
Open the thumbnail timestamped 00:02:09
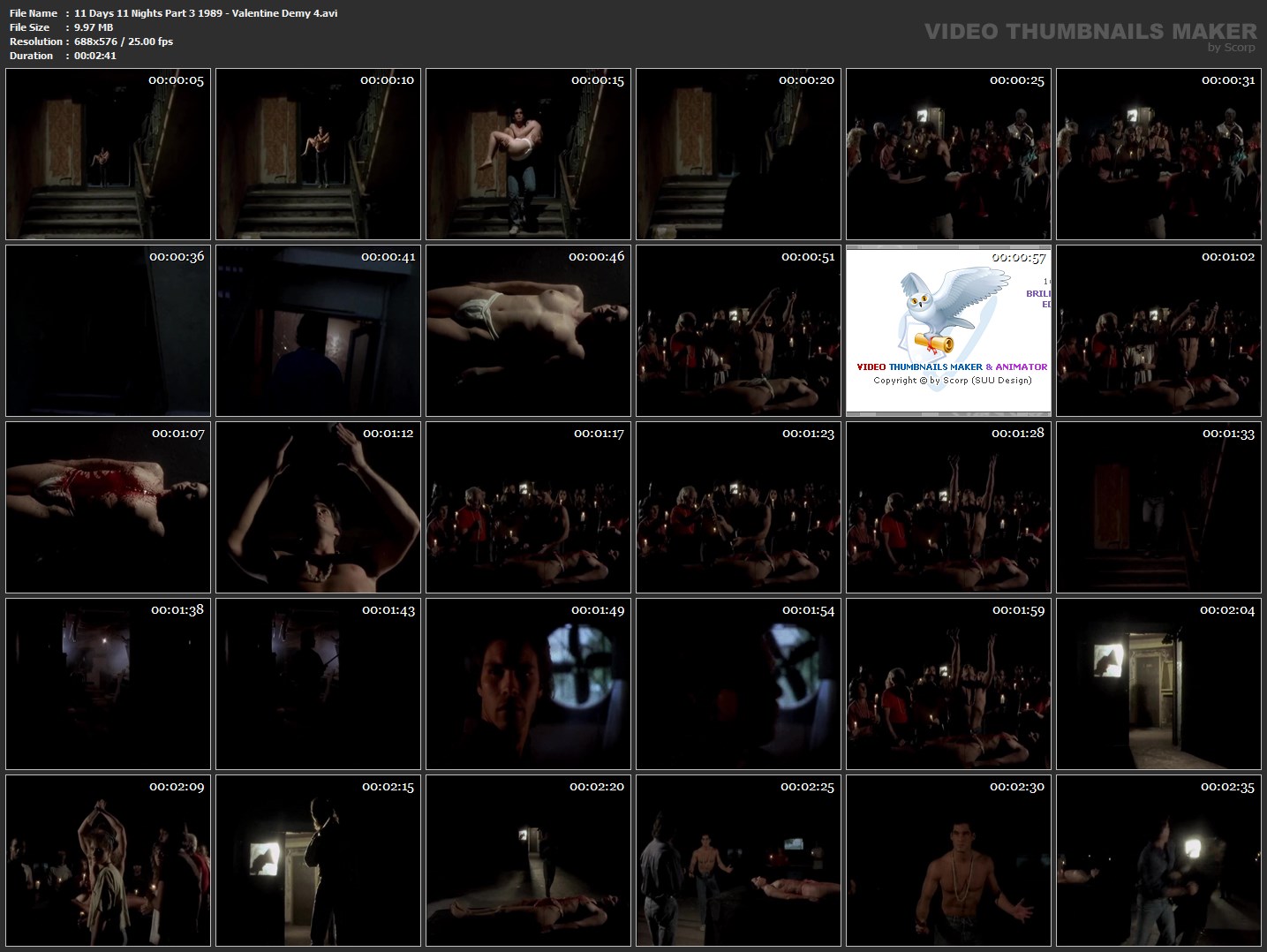pos(108,860)
